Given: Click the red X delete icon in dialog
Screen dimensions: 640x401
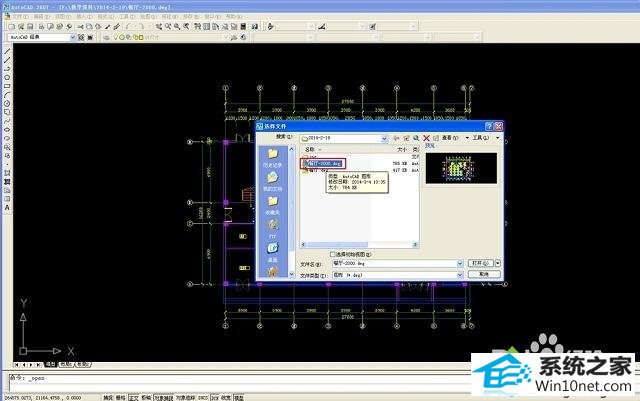Looking at the screenshot, I should pyautogui.click(x=426, y=138).
